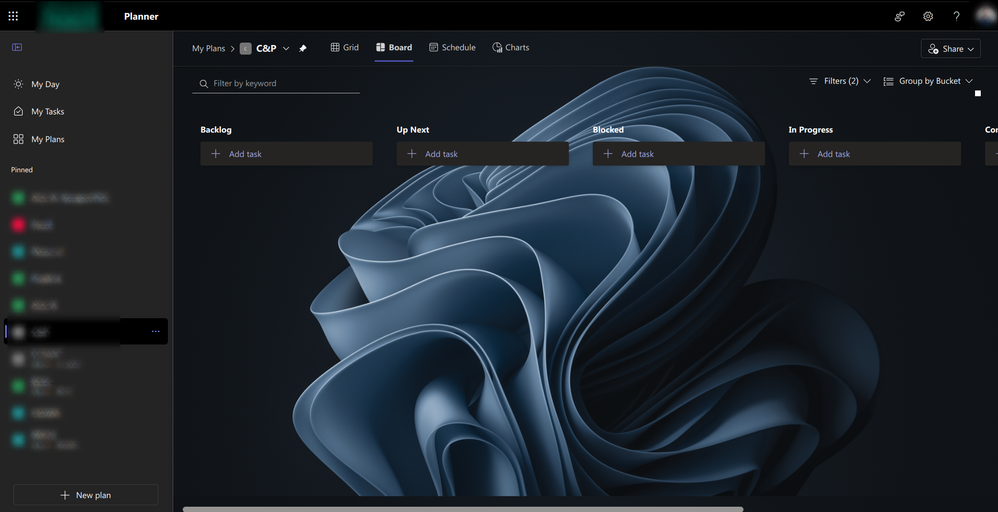The image size is (998, 512).
Task: Click the My Day sun icon
Action: pos(18,84)
